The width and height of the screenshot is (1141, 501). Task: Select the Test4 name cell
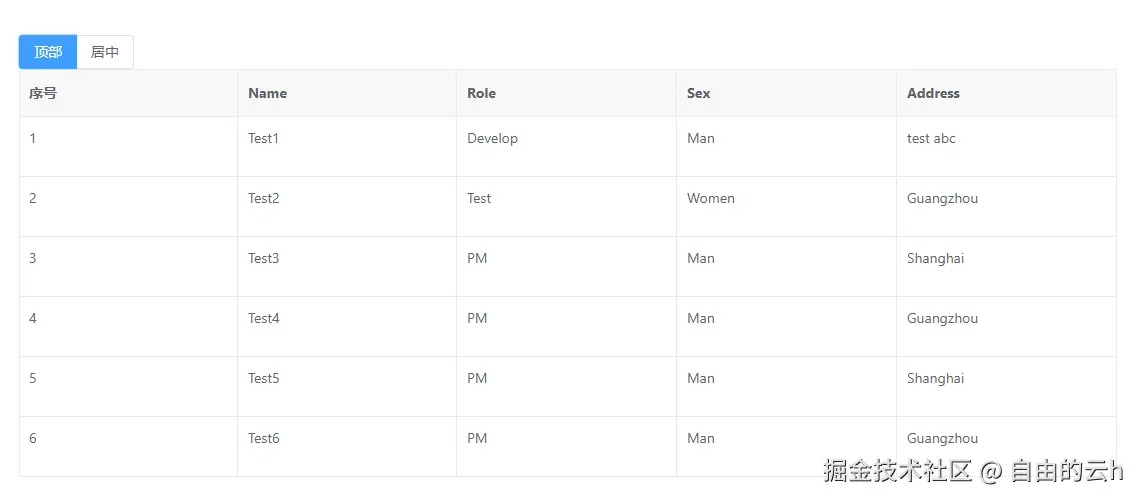coord(264,318)
